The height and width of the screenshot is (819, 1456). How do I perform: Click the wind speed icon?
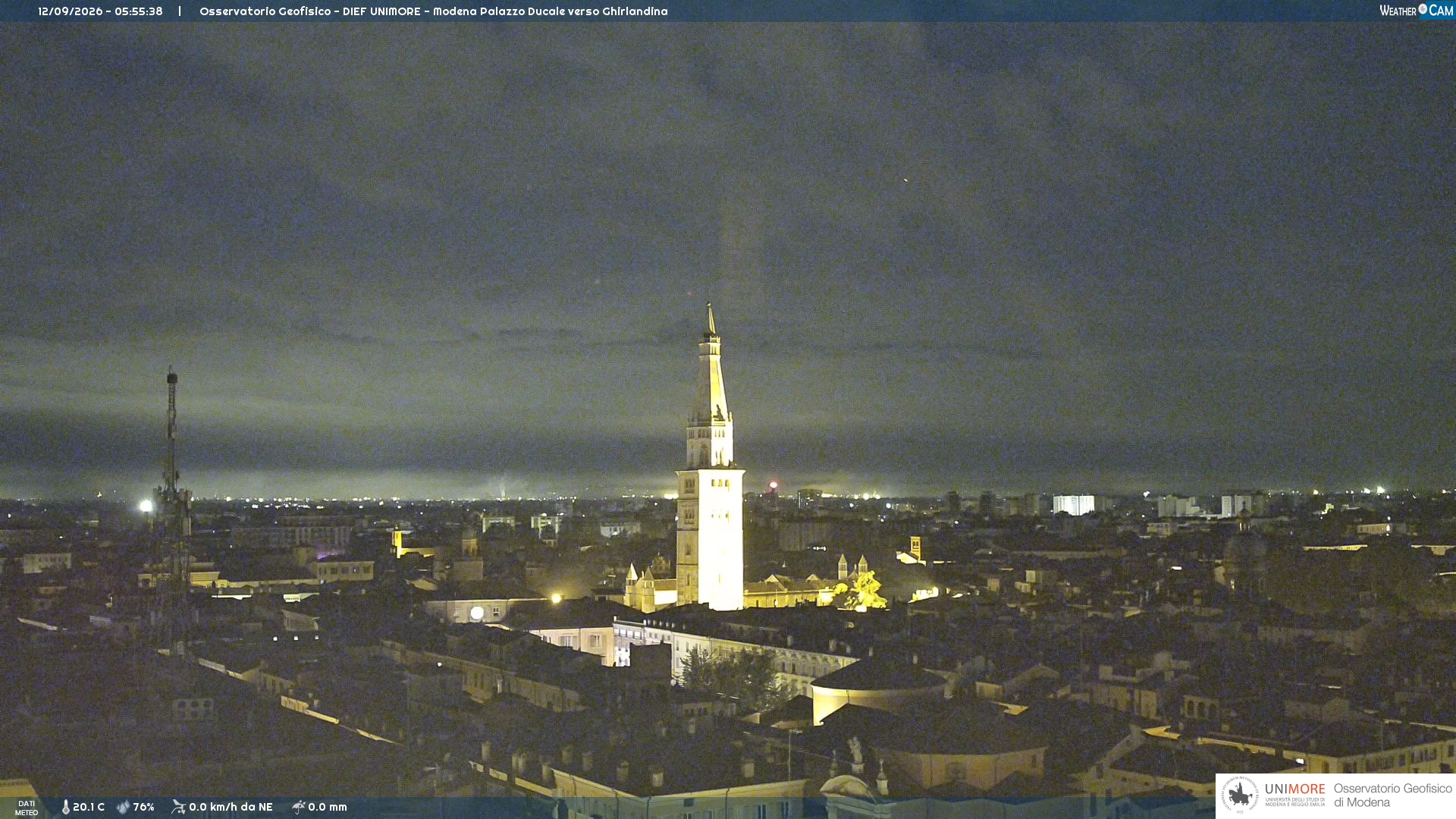point(178,807)
